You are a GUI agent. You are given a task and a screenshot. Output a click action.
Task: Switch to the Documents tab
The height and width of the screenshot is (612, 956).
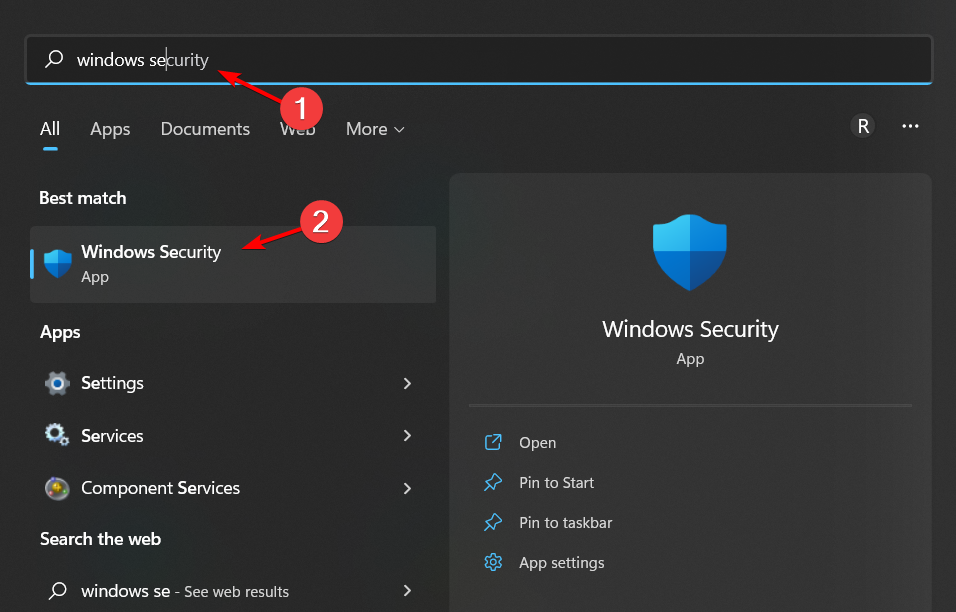coord(204,129)
